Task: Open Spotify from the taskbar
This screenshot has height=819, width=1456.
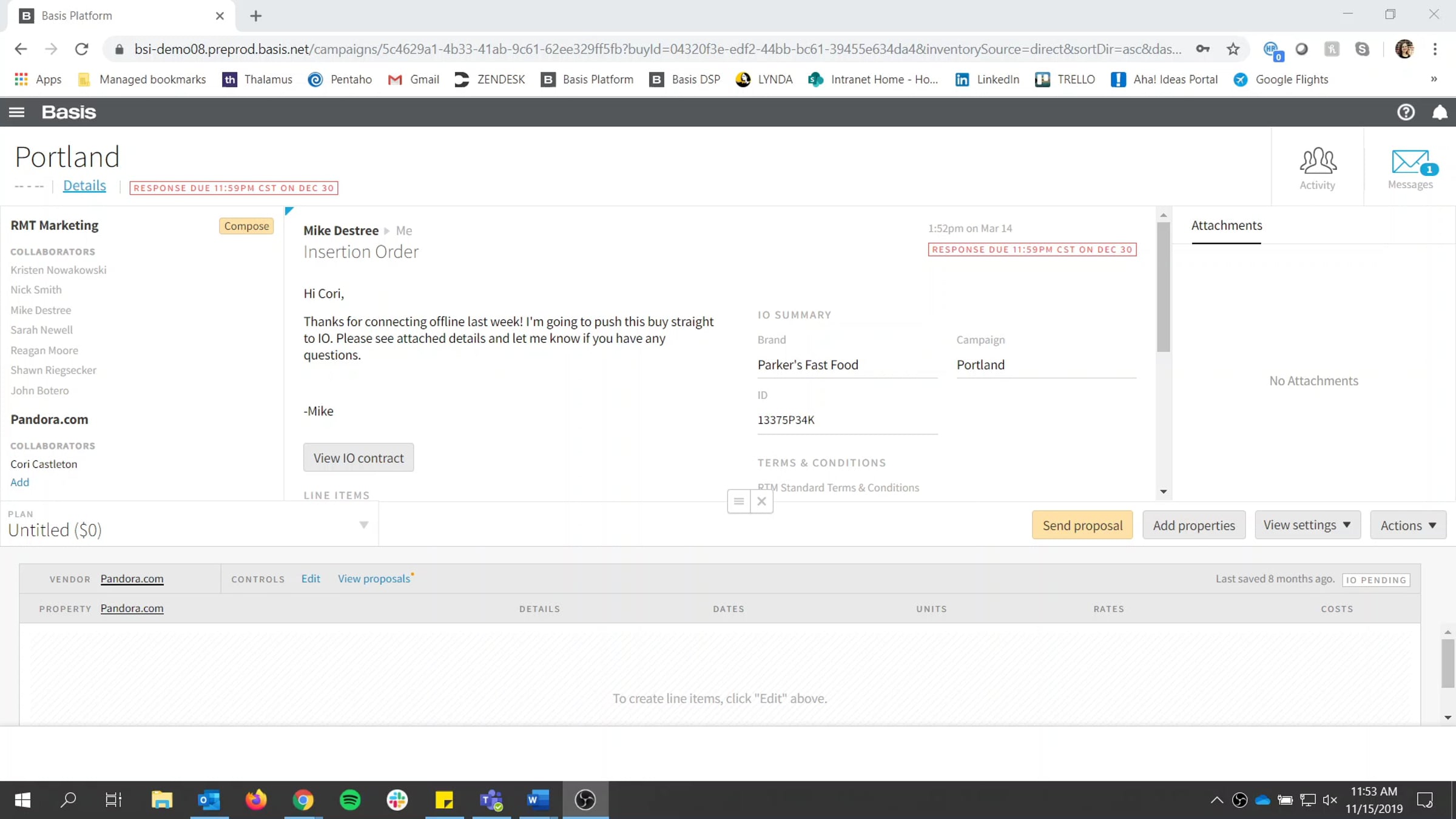Action: 350,800
